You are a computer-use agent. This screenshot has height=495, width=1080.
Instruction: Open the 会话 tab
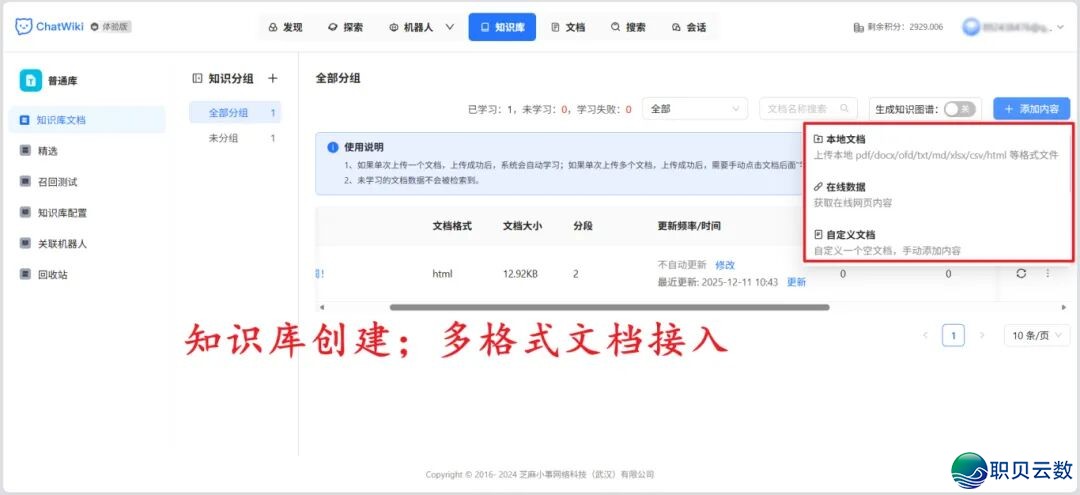688,28
